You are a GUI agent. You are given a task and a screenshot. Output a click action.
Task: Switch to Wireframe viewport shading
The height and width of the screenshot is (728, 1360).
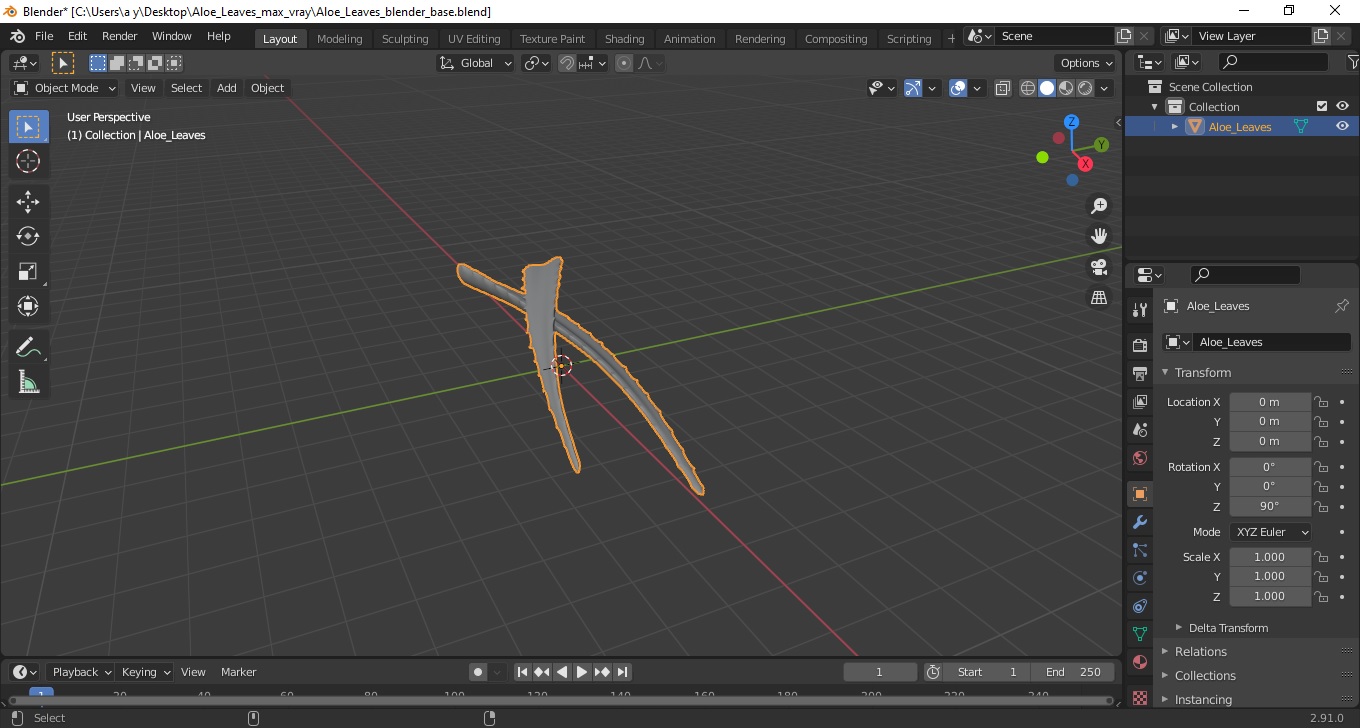tap(1028, 88)
